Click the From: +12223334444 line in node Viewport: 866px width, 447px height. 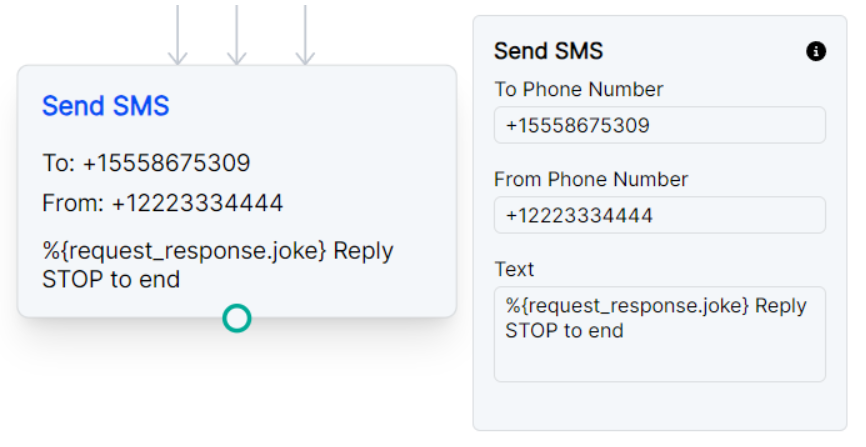pyautogui.click(x=162, y=204)
